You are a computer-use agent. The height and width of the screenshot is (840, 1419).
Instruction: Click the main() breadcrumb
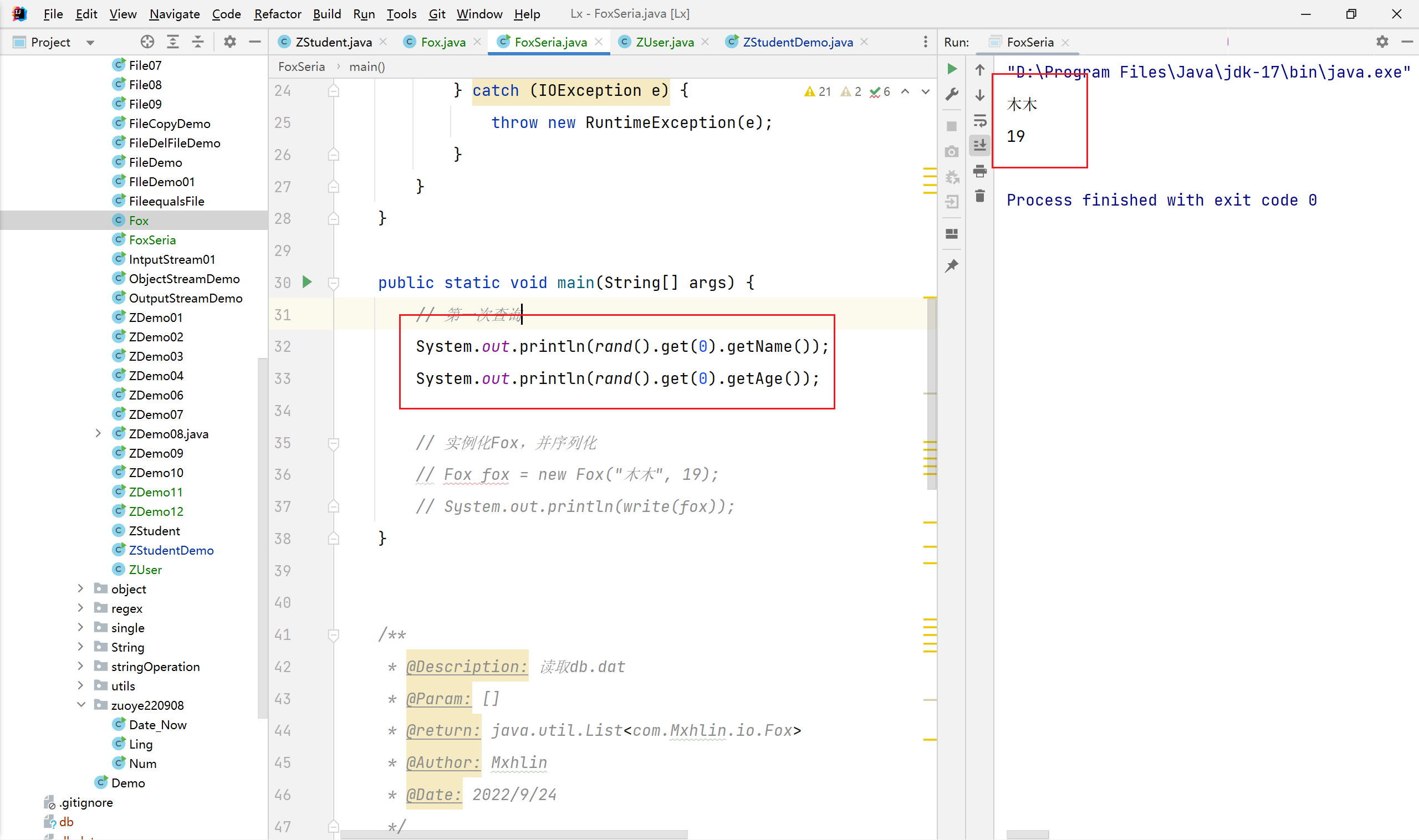[x=367, y=67]
